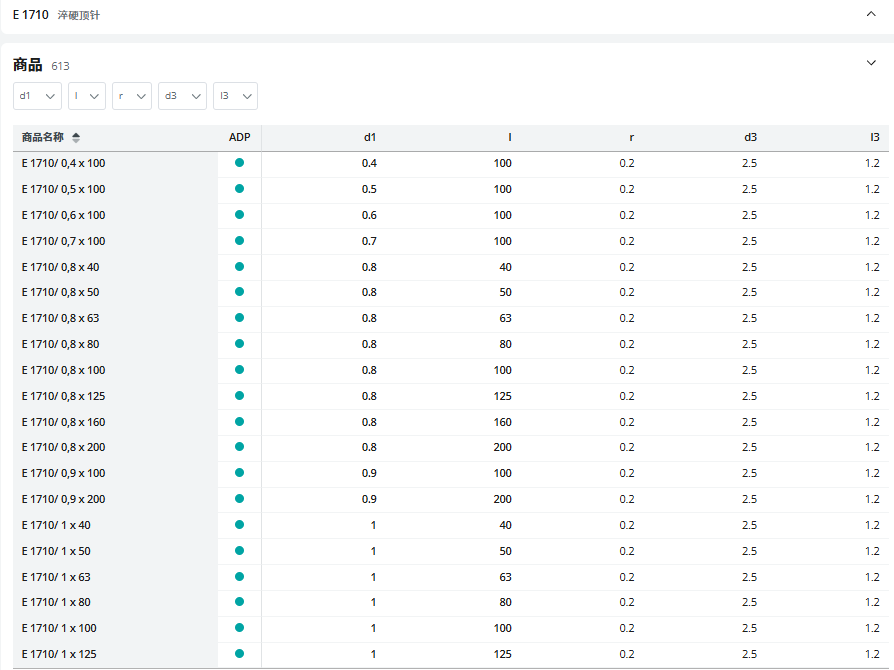Click ADP dot for E 1710/ 1 x 40
This screenshot has height=670, width=894.
pyautogui.click(x=239, y=524)
